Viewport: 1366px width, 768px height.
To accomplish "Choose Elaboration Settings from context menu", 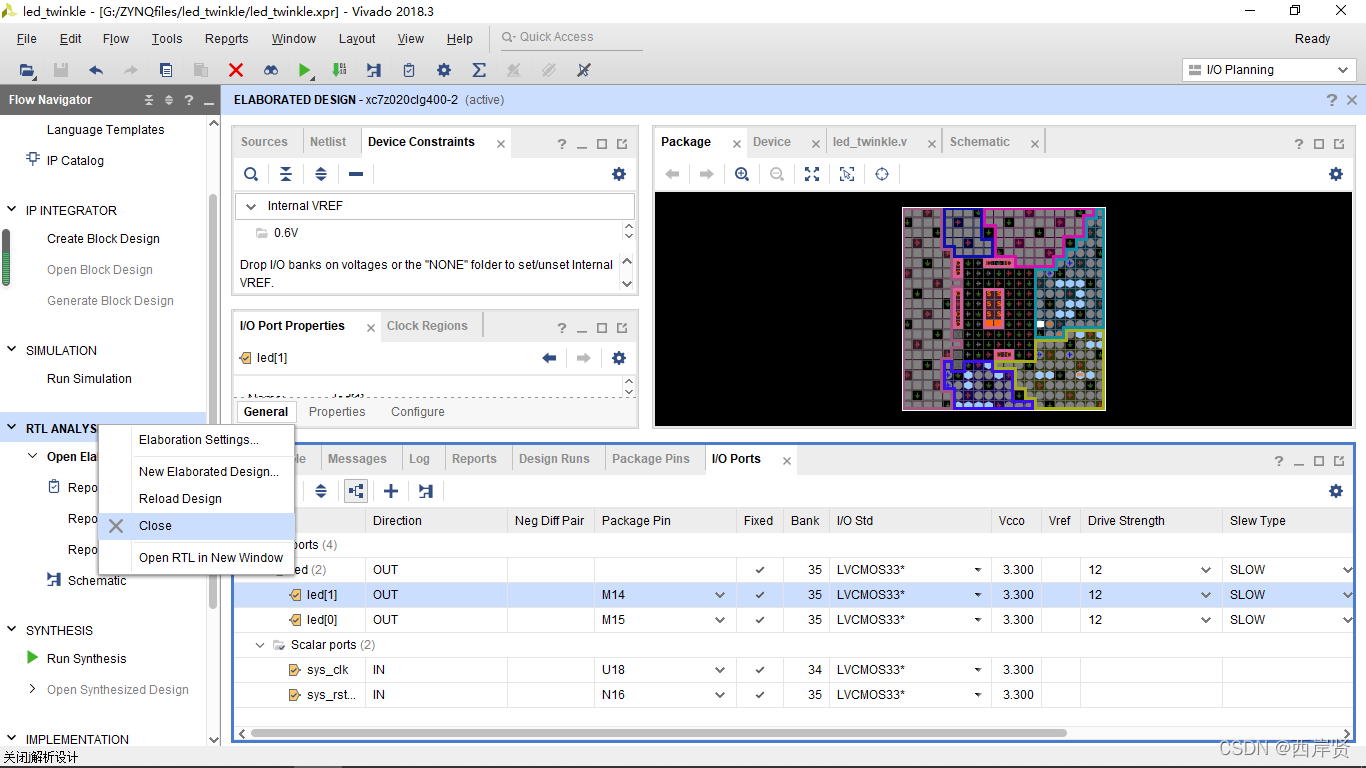I will (196, 440).
